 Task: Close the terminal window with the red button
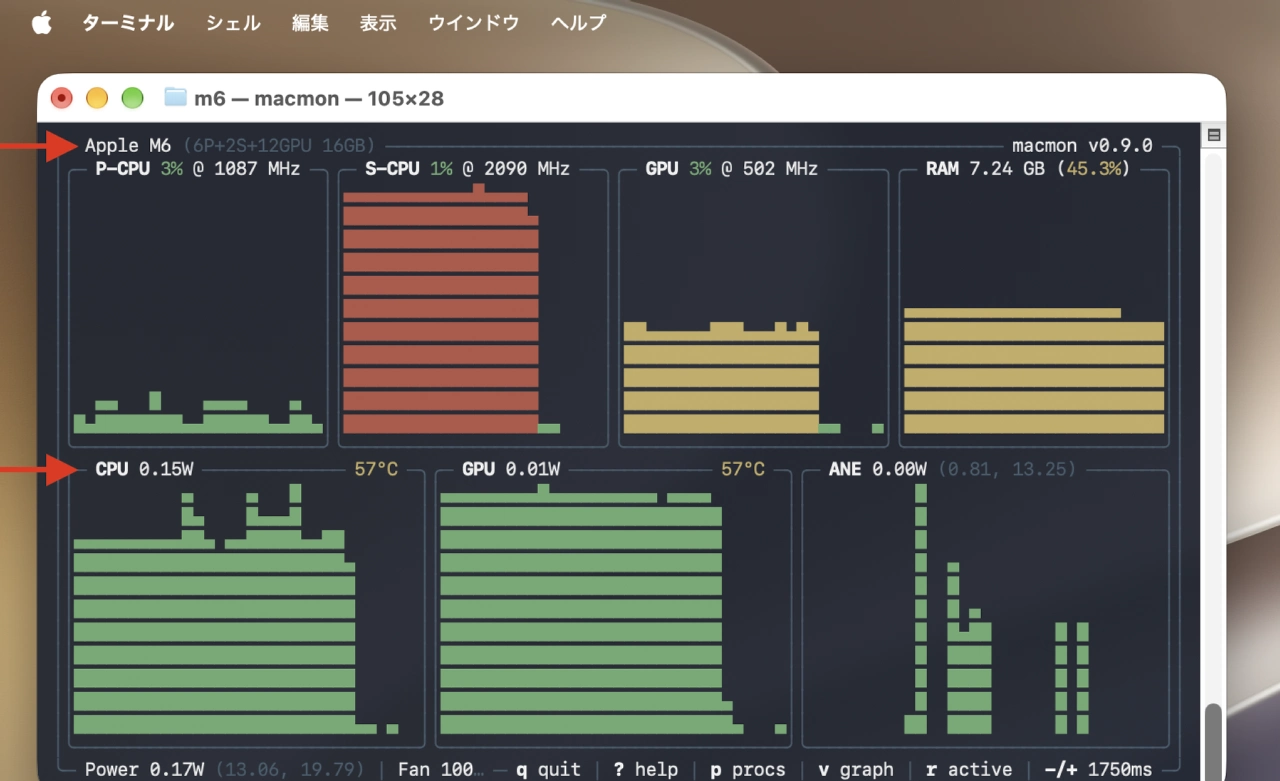click(x=62, y=98)
